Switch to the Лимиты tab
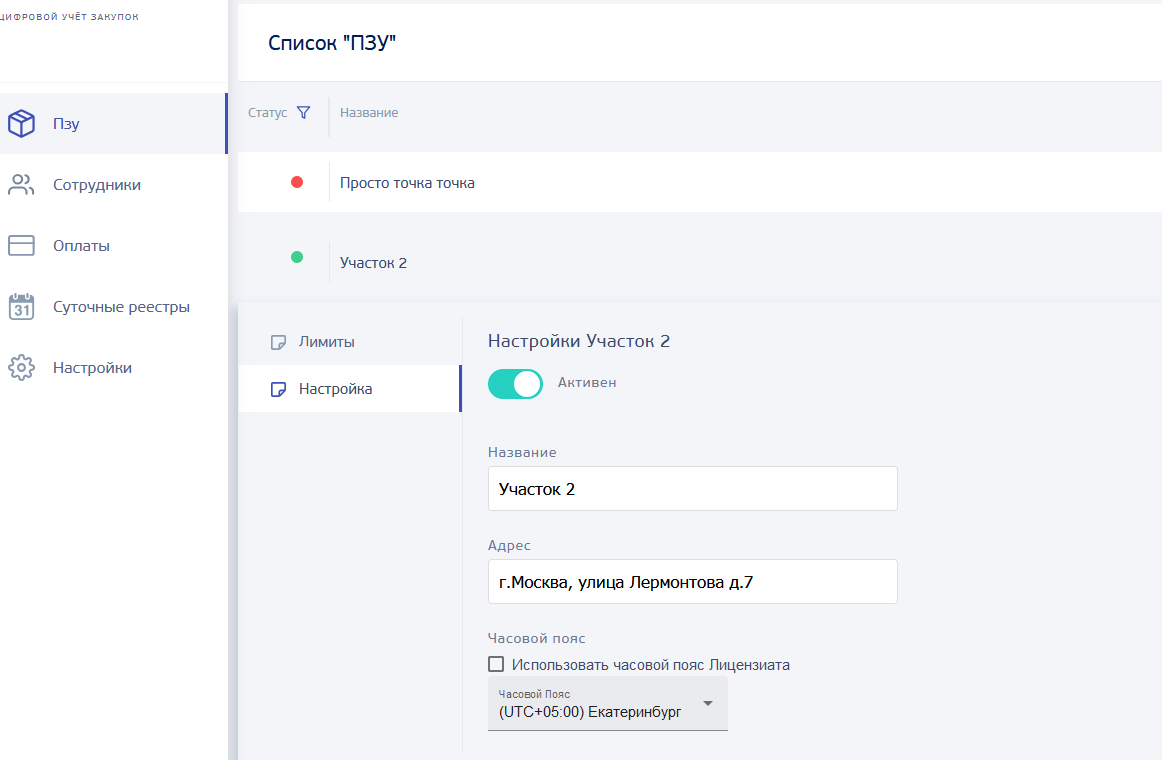The height and width of the screenshot is (760, 1162). 327,342
